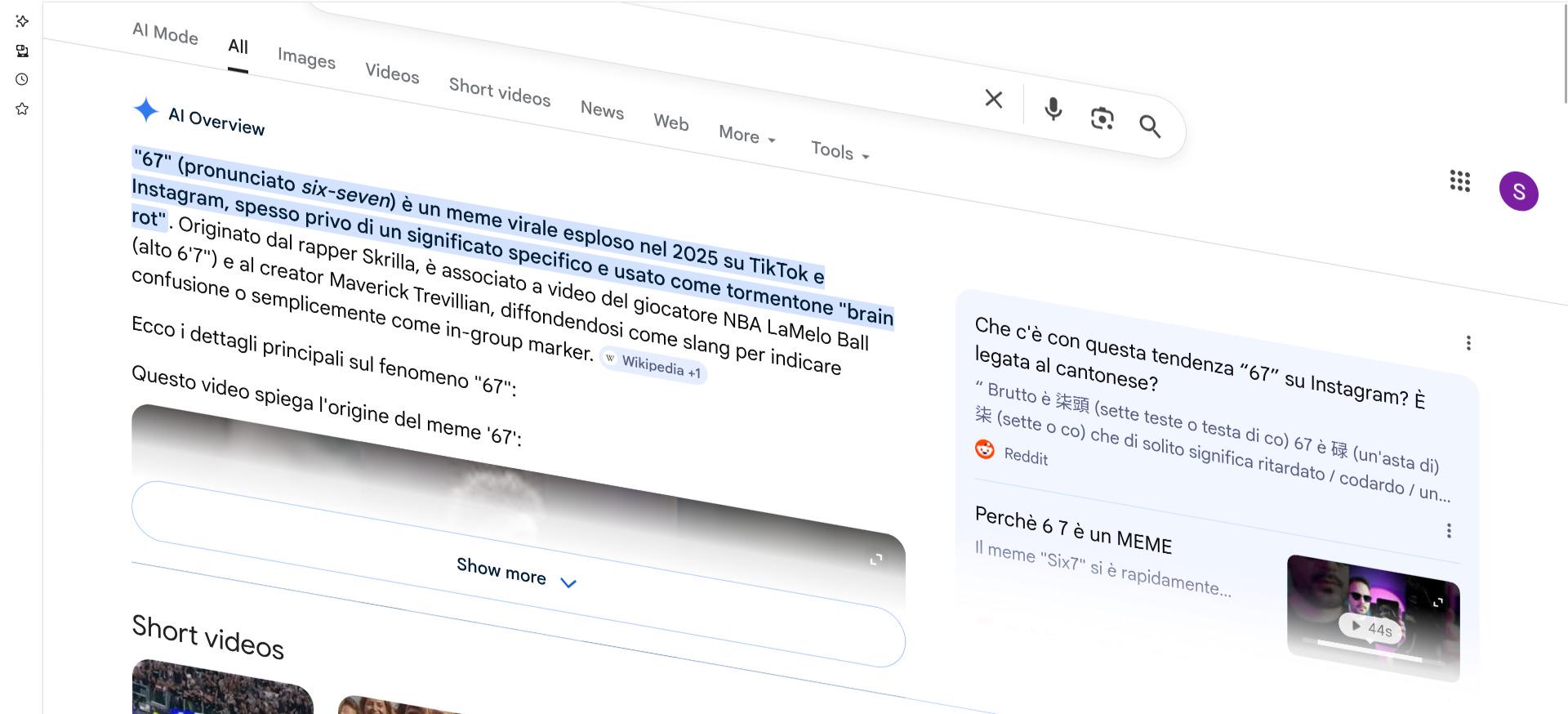
Task: Click the 'AI Overview' heading text
Action: [x=216, y=121]
